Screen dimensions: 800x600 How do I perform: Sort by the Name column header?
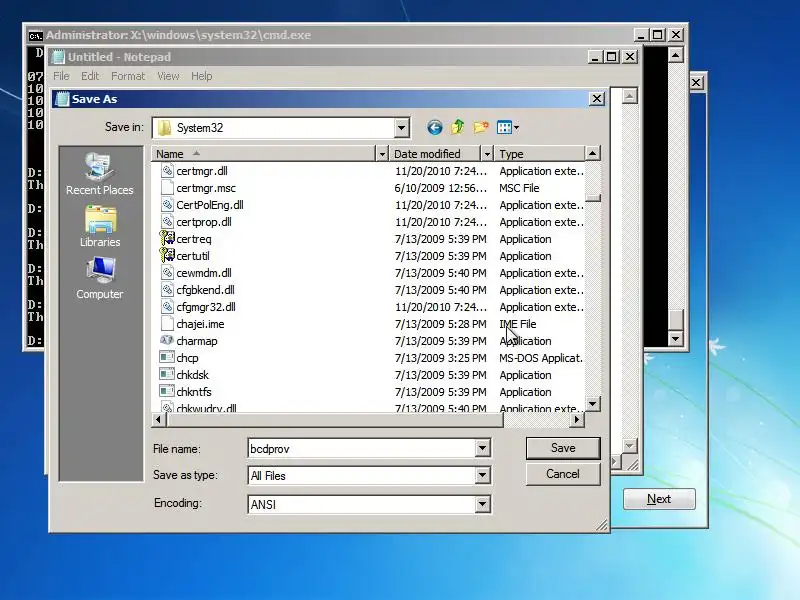point(263,154)
